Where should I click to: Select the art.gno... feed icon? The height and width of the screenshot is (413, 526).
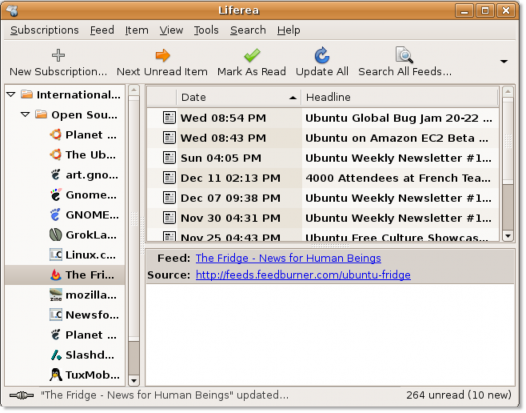click(56, 175)
